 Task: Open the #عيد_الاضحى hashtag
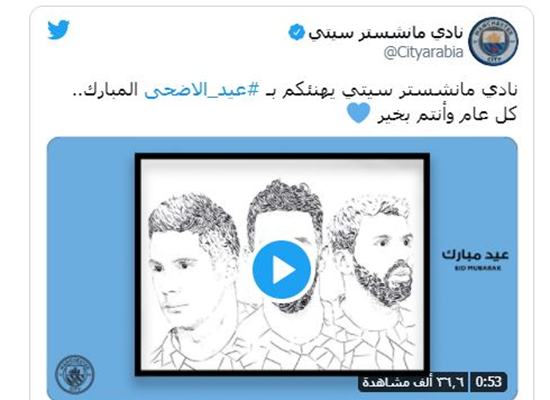tap(202, 90)
